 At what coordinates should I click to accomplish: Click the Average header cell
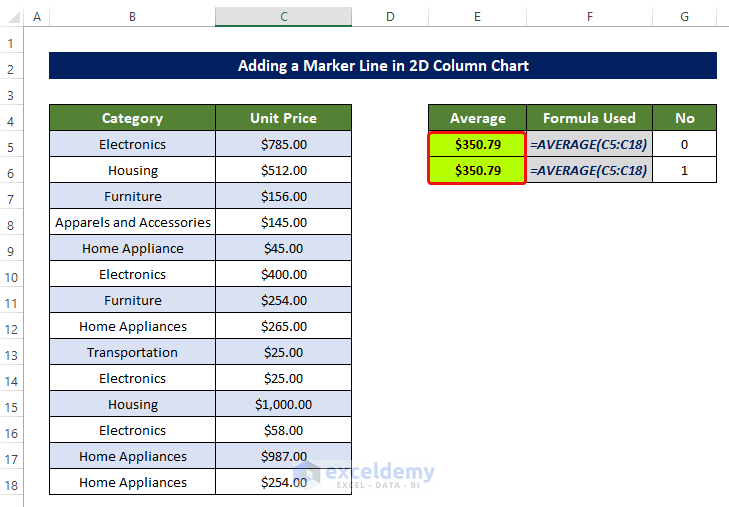(477, 118)
